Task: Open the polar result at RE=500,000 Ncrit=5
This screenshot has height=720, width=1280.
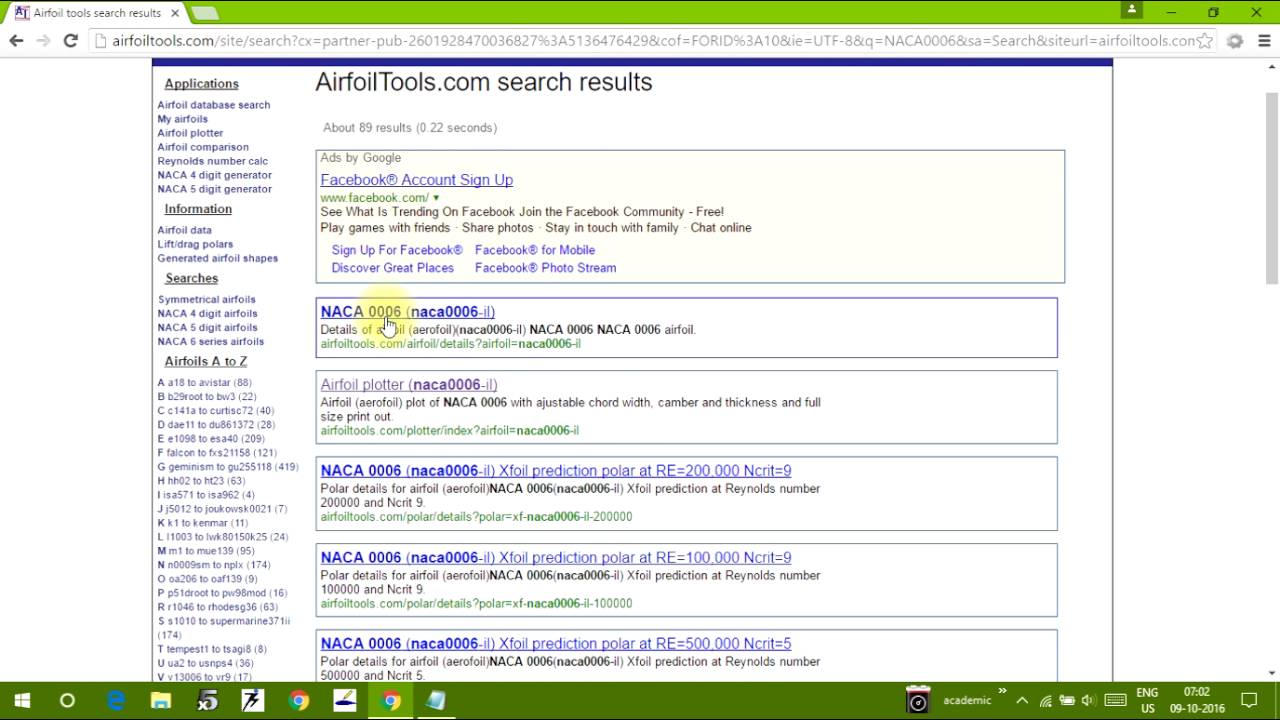Action: (555, 644)
